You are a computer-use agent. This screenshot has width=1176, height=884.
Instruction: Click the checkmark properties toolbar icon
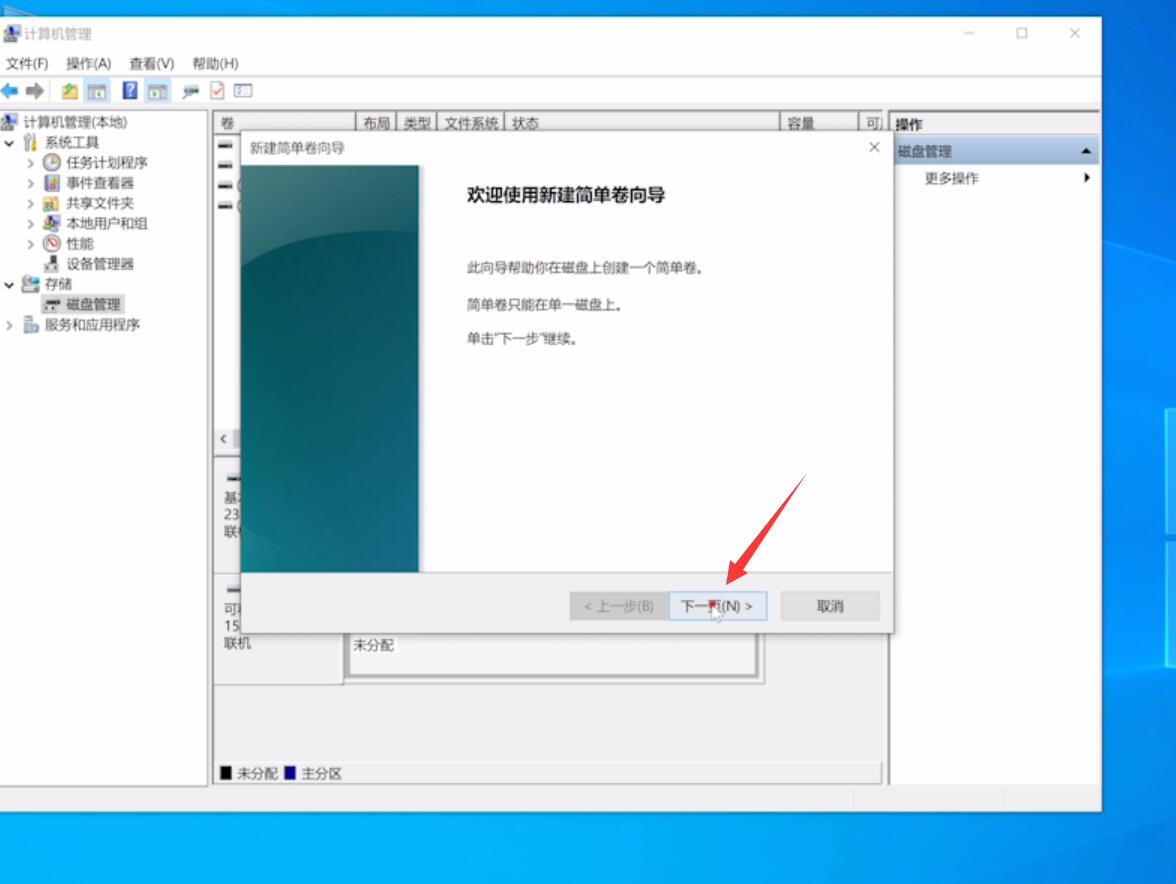pos(217,91)
